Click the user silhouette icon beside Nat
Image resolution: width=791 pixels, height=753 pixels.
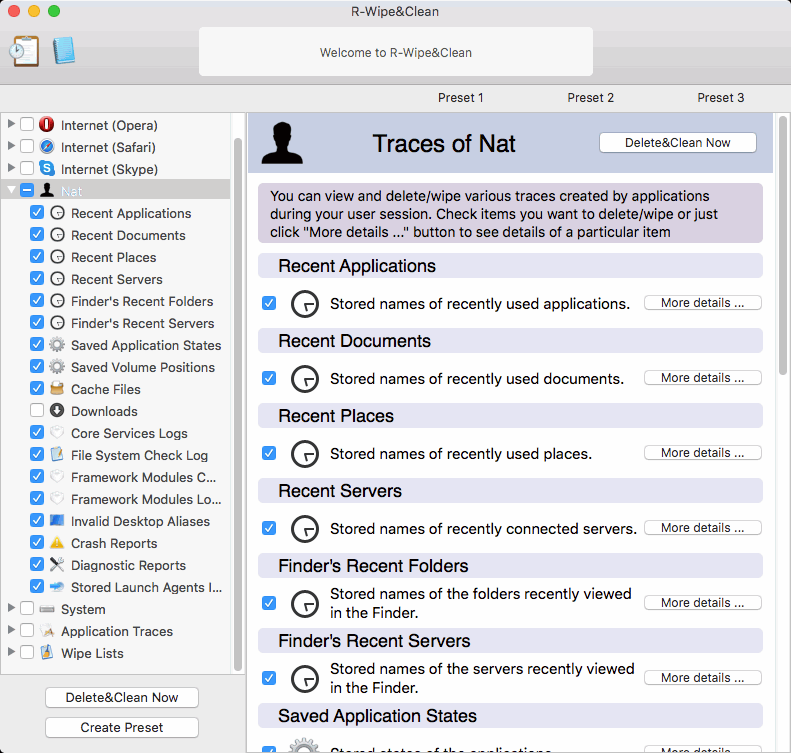(47, 190)
